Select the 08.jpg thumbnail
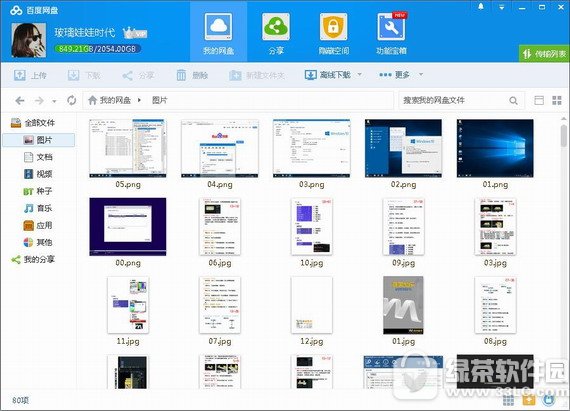The width and height of the screenshot is (570, 411). 495,305
